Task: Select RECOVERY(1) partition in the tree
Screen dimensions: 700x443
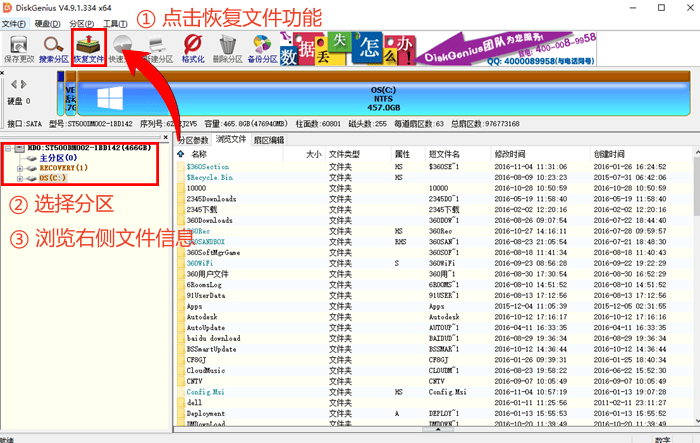Action: pyautogui.click(x=63, y=168)
